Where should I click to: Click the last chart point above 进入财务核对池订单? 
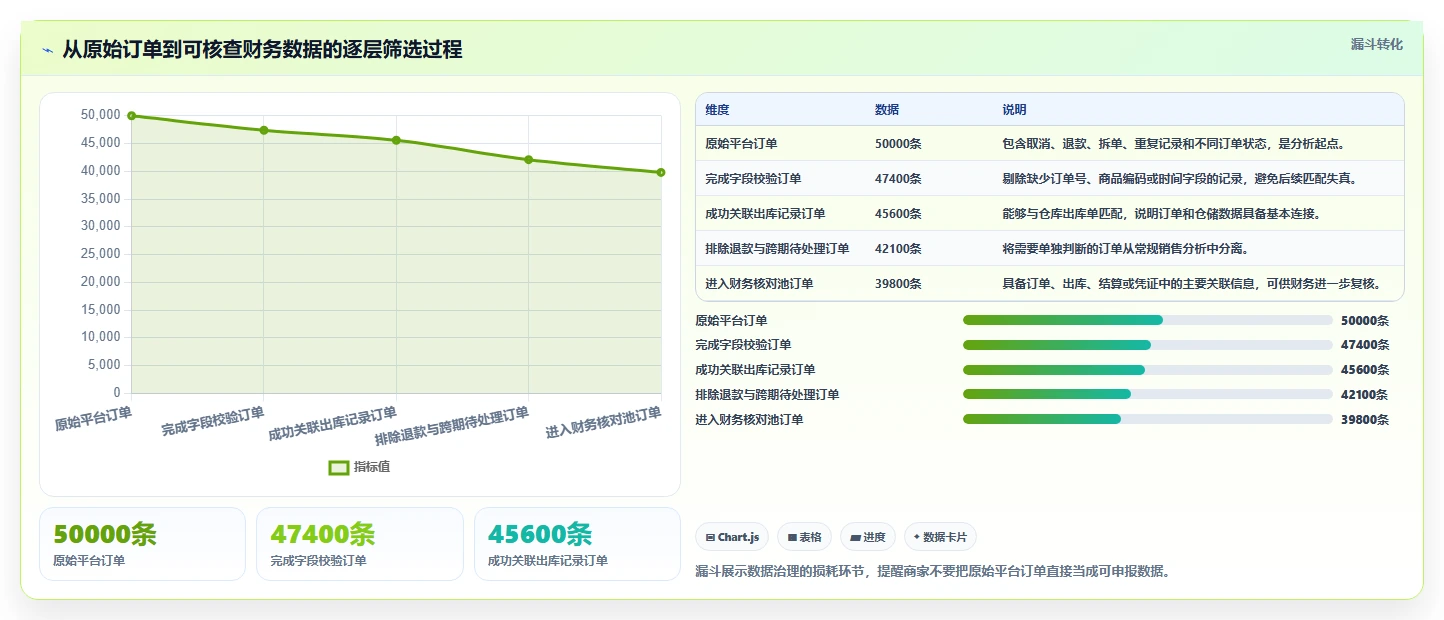pos(661,172)
